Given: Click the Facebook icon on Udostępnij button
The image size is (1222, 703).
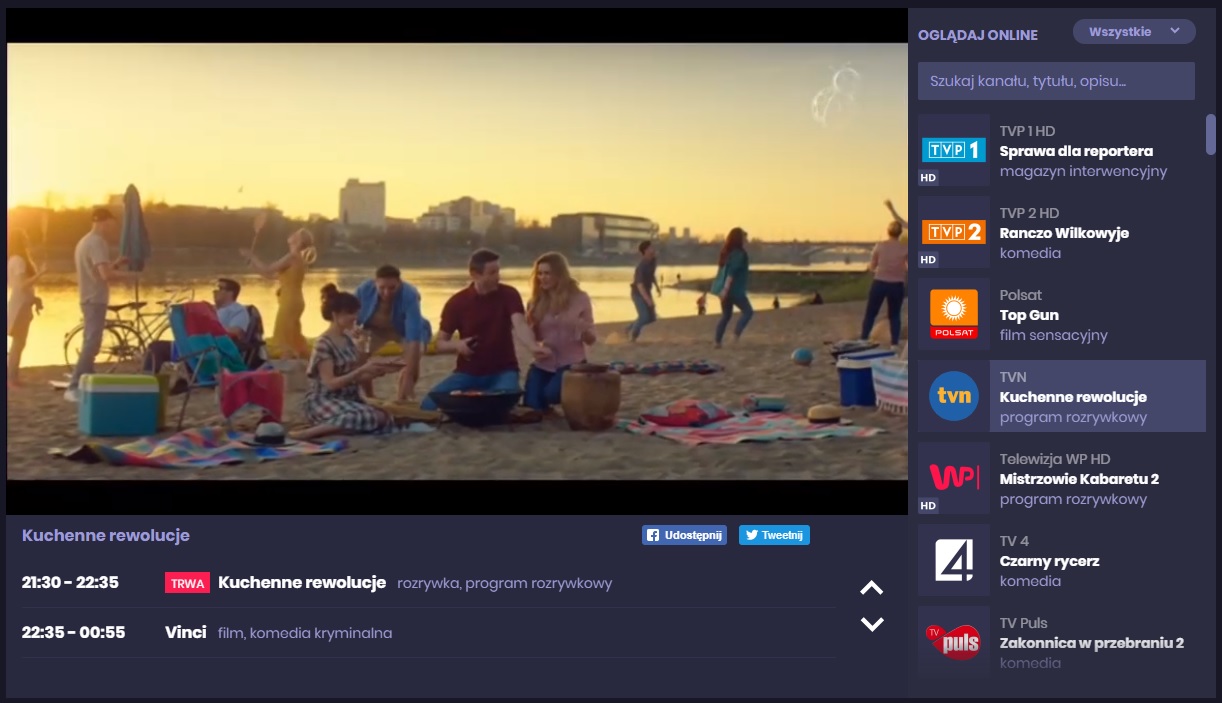Looking at the screenshot, I should pos(651,535).
